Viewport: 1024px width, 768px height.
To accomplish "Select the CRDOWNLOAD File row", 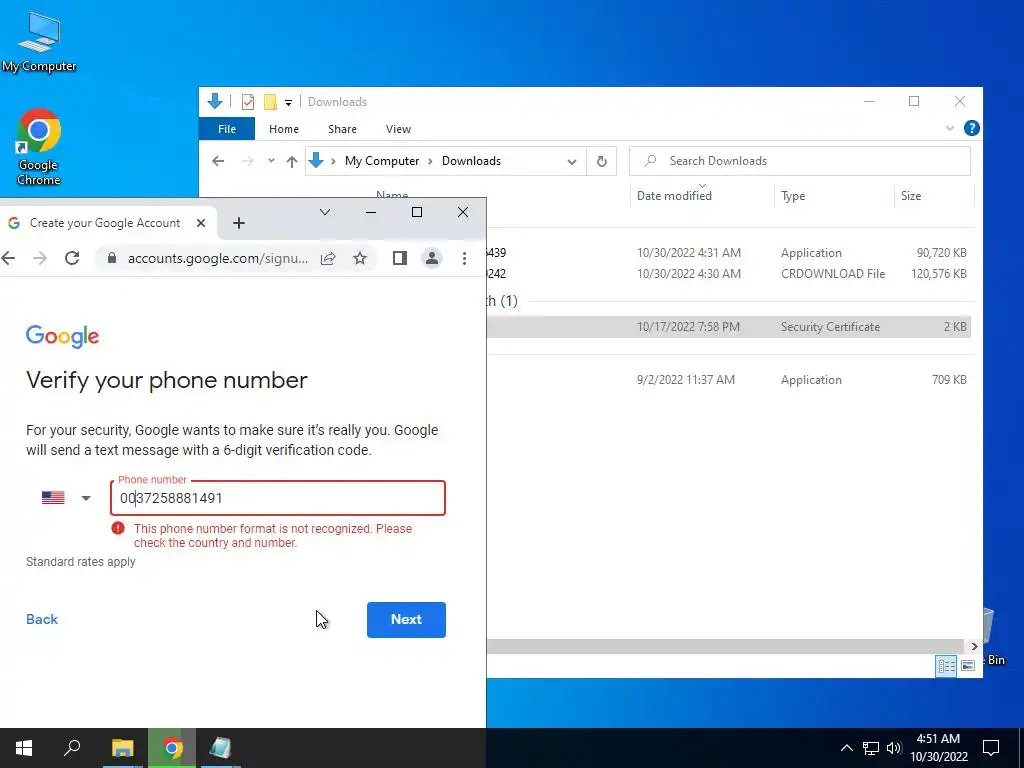I will click(728, 274).
